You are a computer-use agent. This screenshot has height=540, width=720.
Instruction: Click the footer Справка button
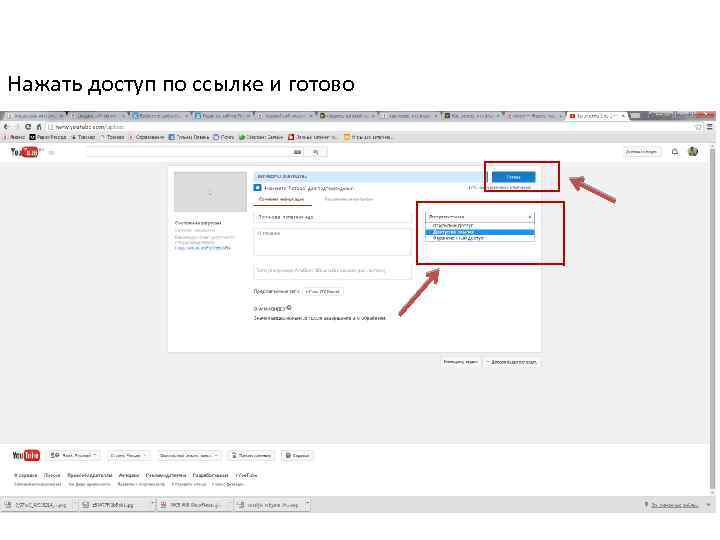tap(297, 456)
